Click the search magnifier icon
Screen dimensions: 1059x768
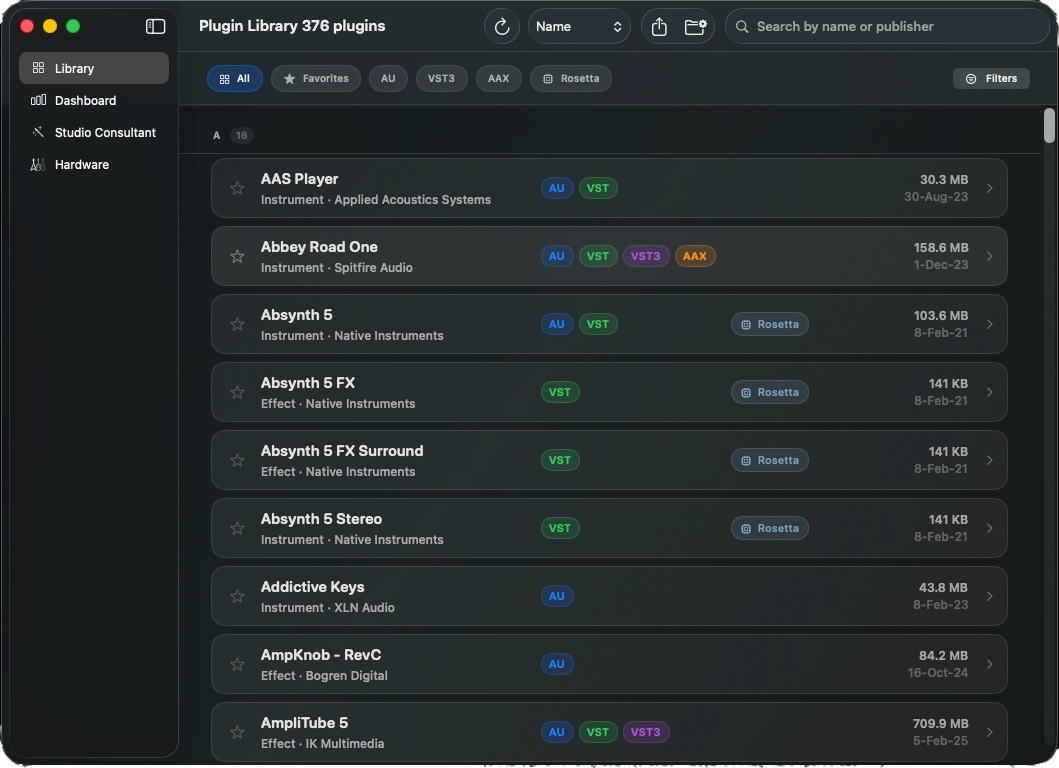742,26
